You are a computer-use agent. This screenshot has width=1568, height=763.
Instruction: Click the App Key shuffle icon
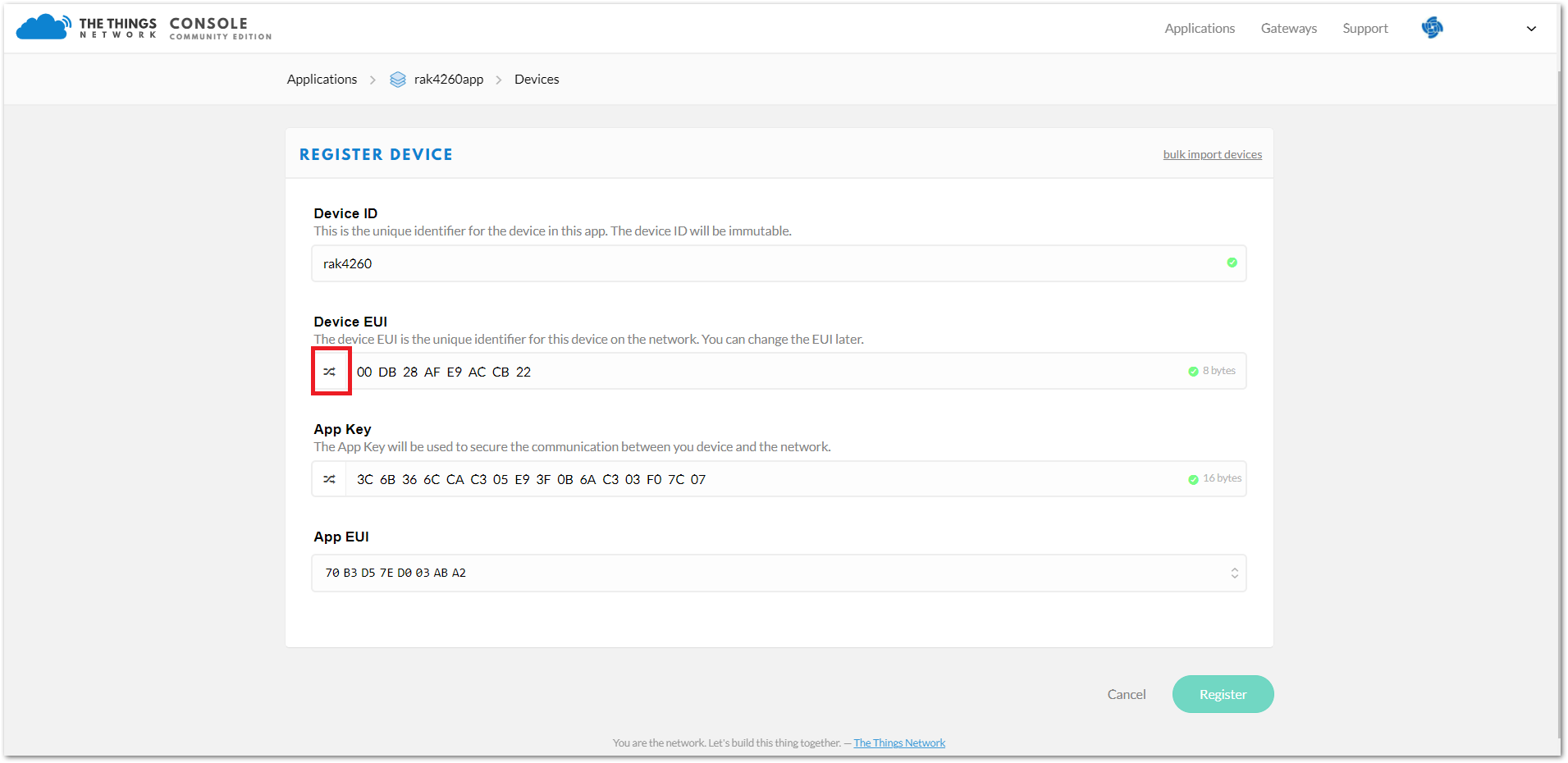[x=330, y=479]
